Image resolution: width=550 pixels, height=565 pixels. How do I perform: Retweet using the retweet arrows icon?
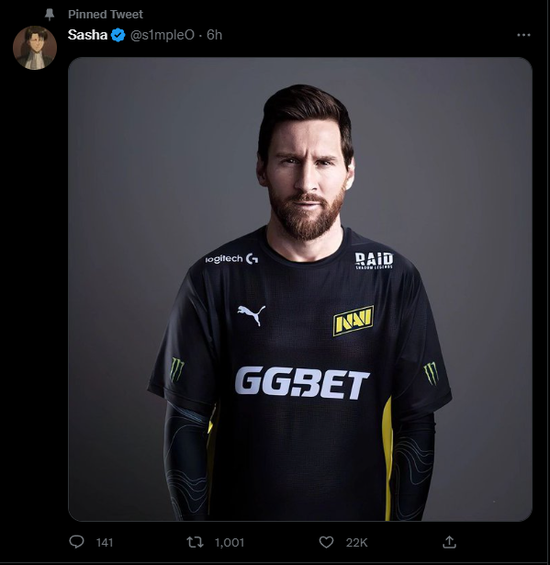click(x=195, y=542)
